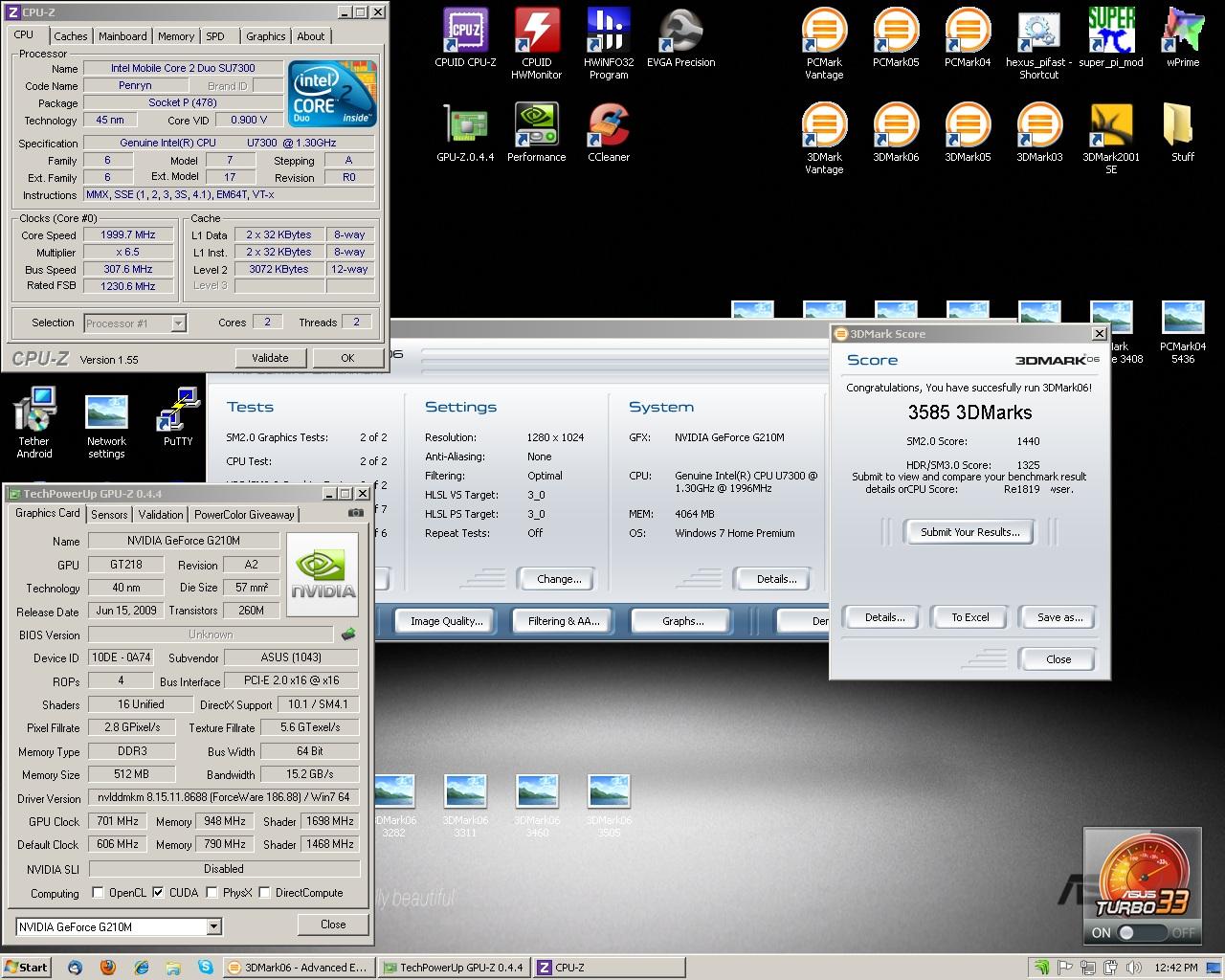Click Details button in 3DMark Score dialog

coord(884,617)
